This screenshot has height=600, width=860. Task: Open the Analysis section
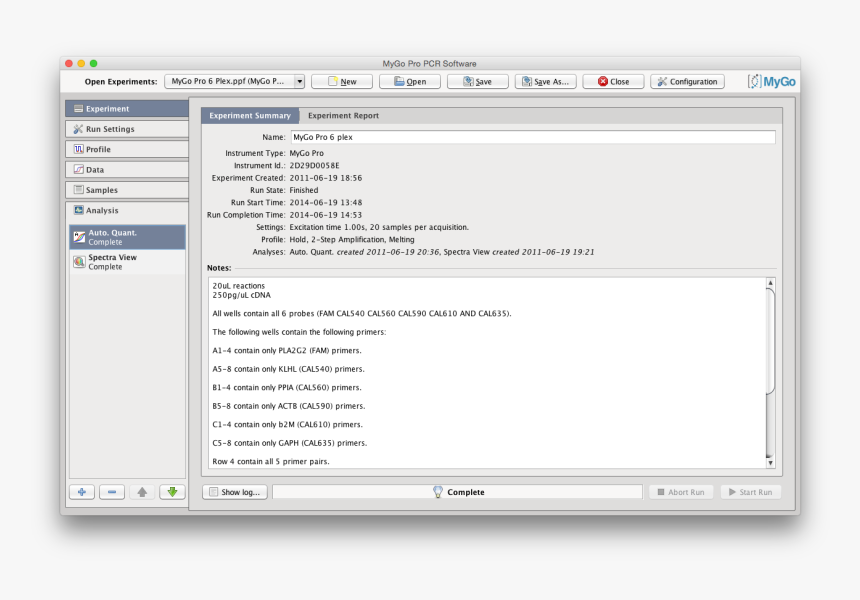tap(127, 210)
